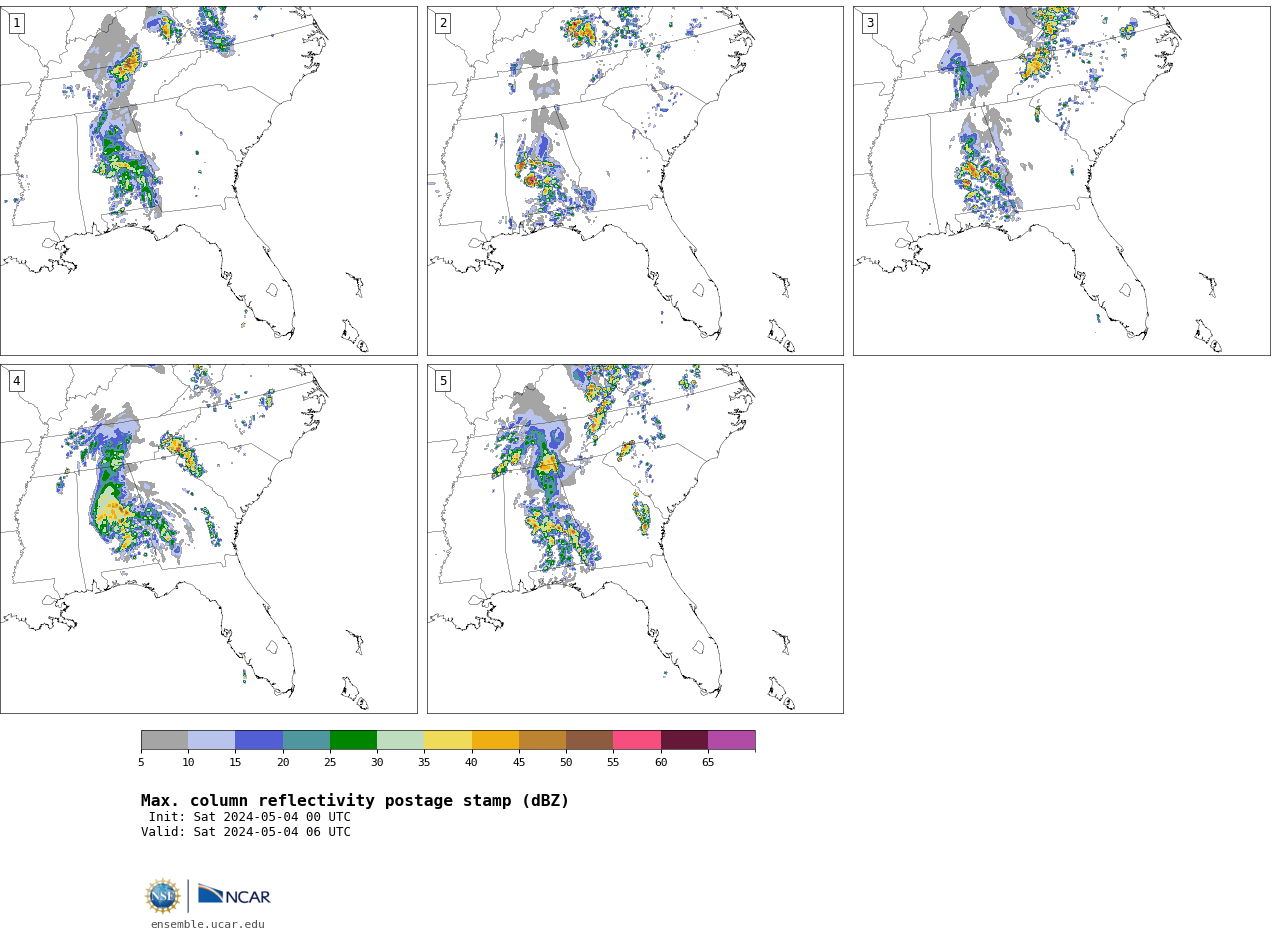Click the colorbar tick label '15'
The height and width of the screenshot is (936, 1280).
click(236, 763)
